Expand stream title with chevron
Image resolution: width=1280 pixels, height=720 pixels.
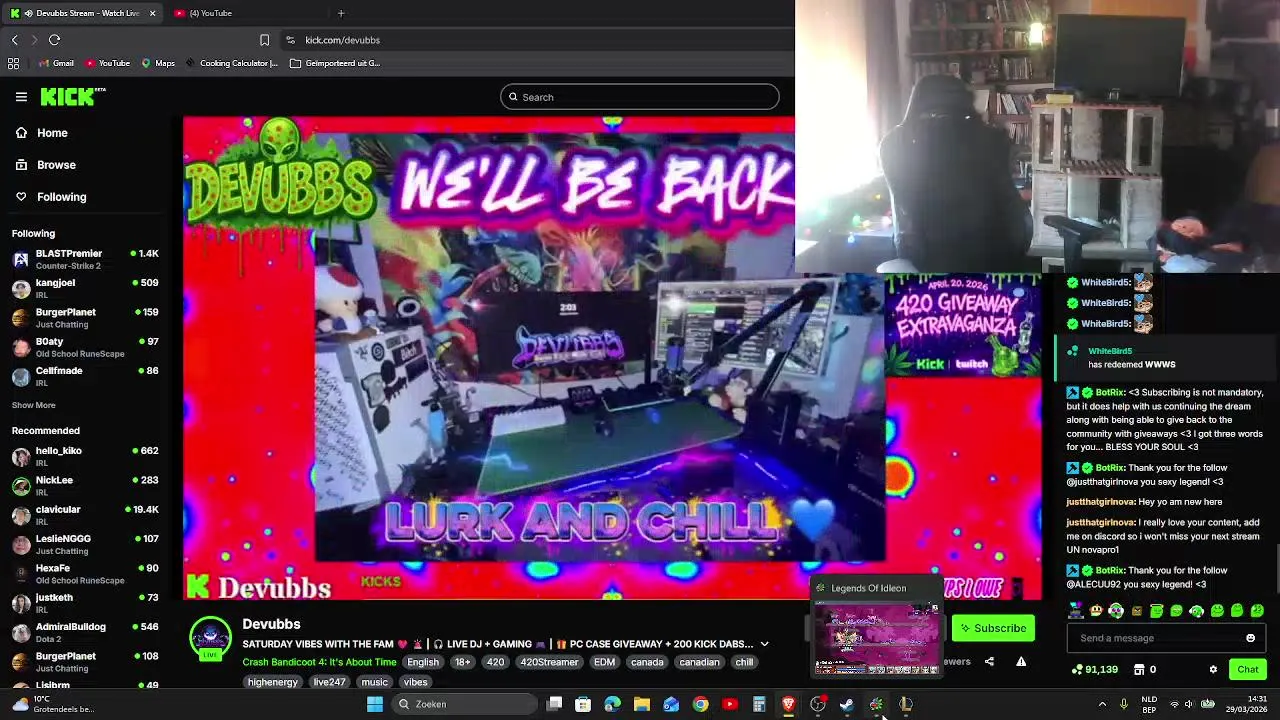tap(764, 644)
